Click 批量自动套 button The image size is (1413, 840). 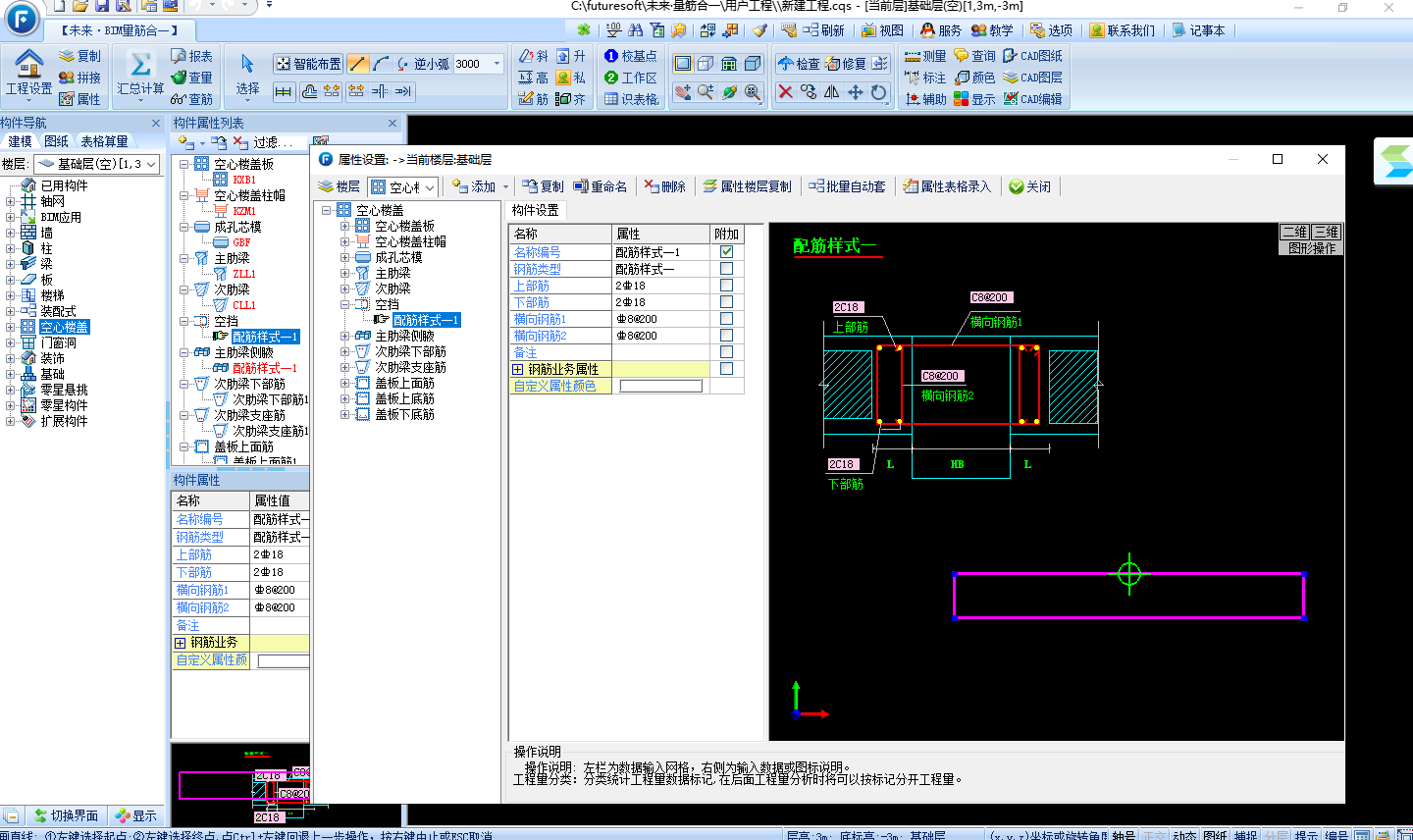click(x=847, y=186)
